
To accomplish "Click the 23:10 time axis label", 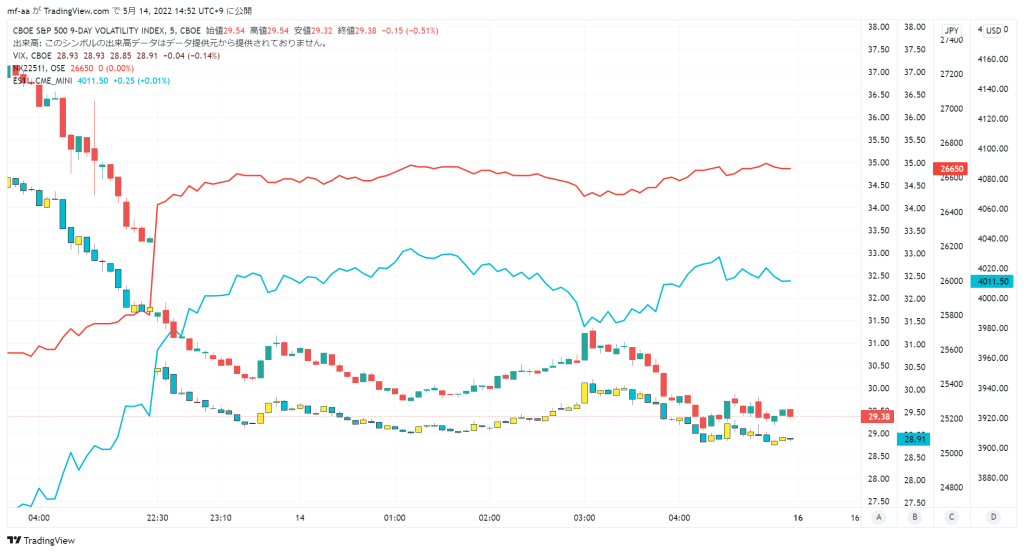I will (221, 518).
